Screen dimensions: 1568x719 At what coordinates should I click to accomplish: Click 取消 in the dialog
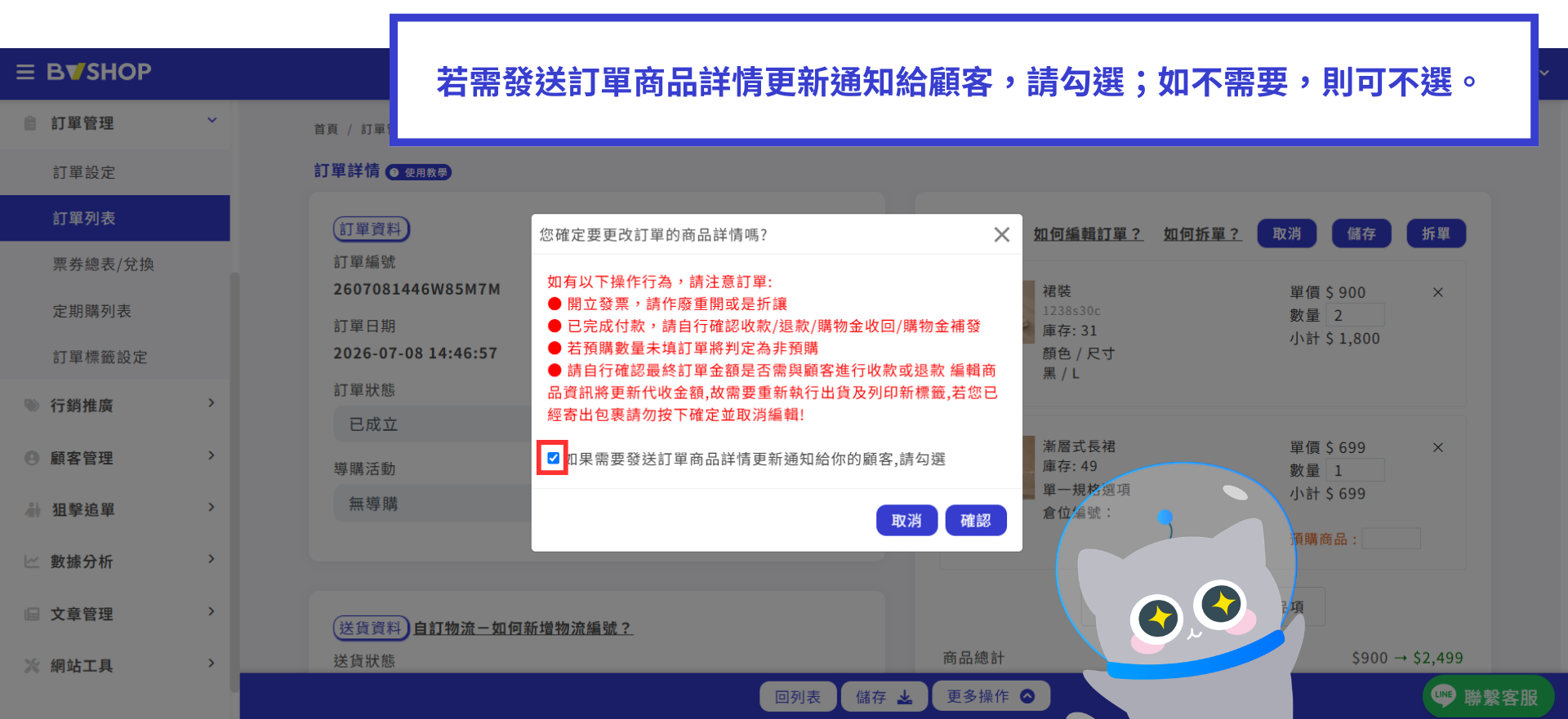tap(906, 521)
